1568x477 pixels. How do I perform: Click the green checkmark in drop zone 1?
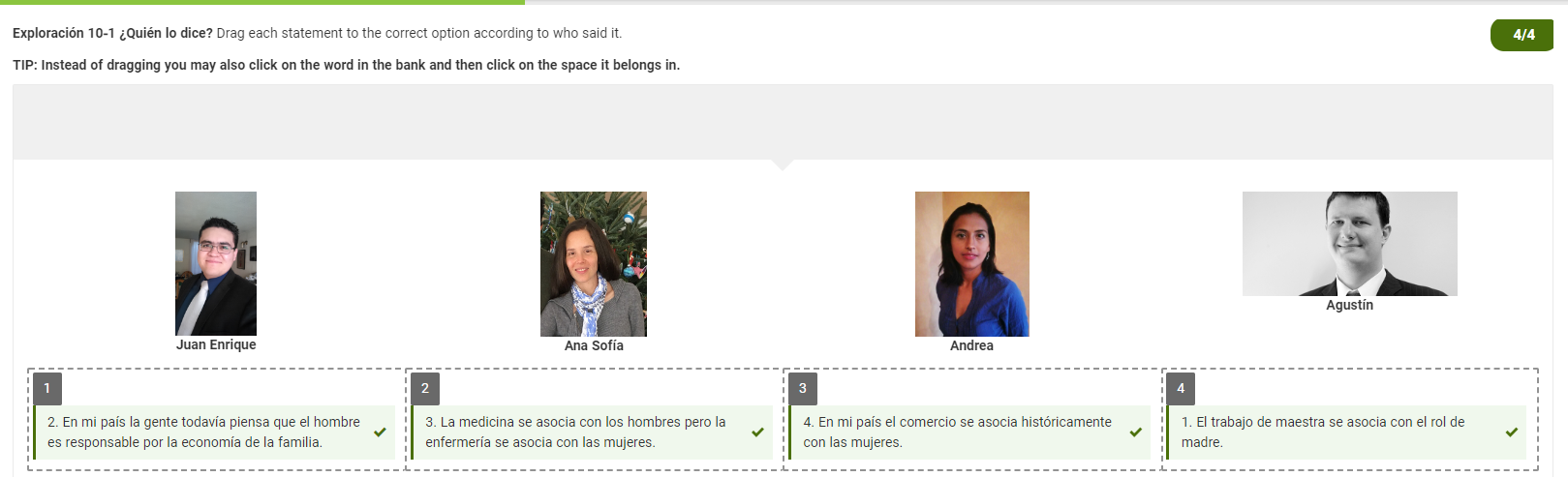coord(380,432)
